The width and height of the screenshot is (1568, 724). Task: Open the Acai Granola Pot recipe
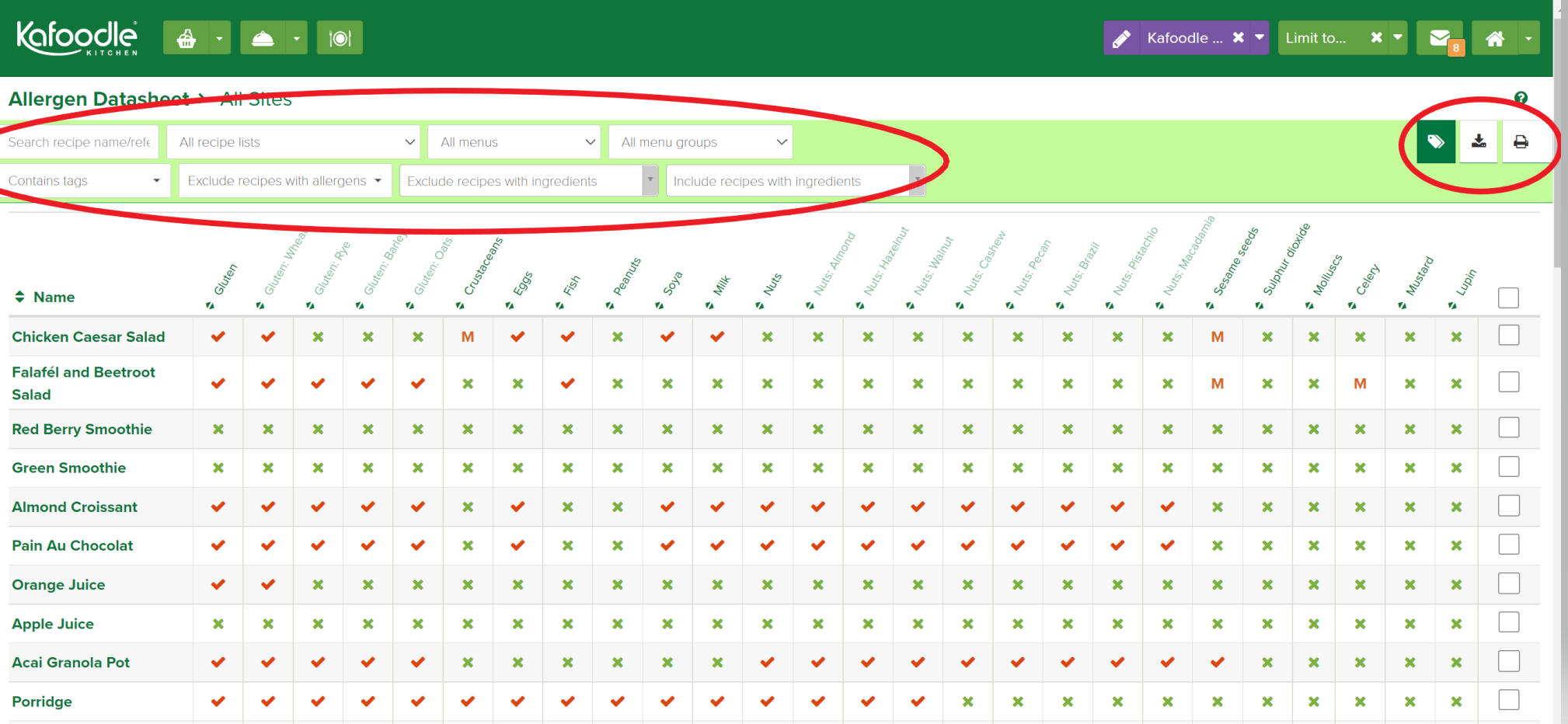click(71, 663)
